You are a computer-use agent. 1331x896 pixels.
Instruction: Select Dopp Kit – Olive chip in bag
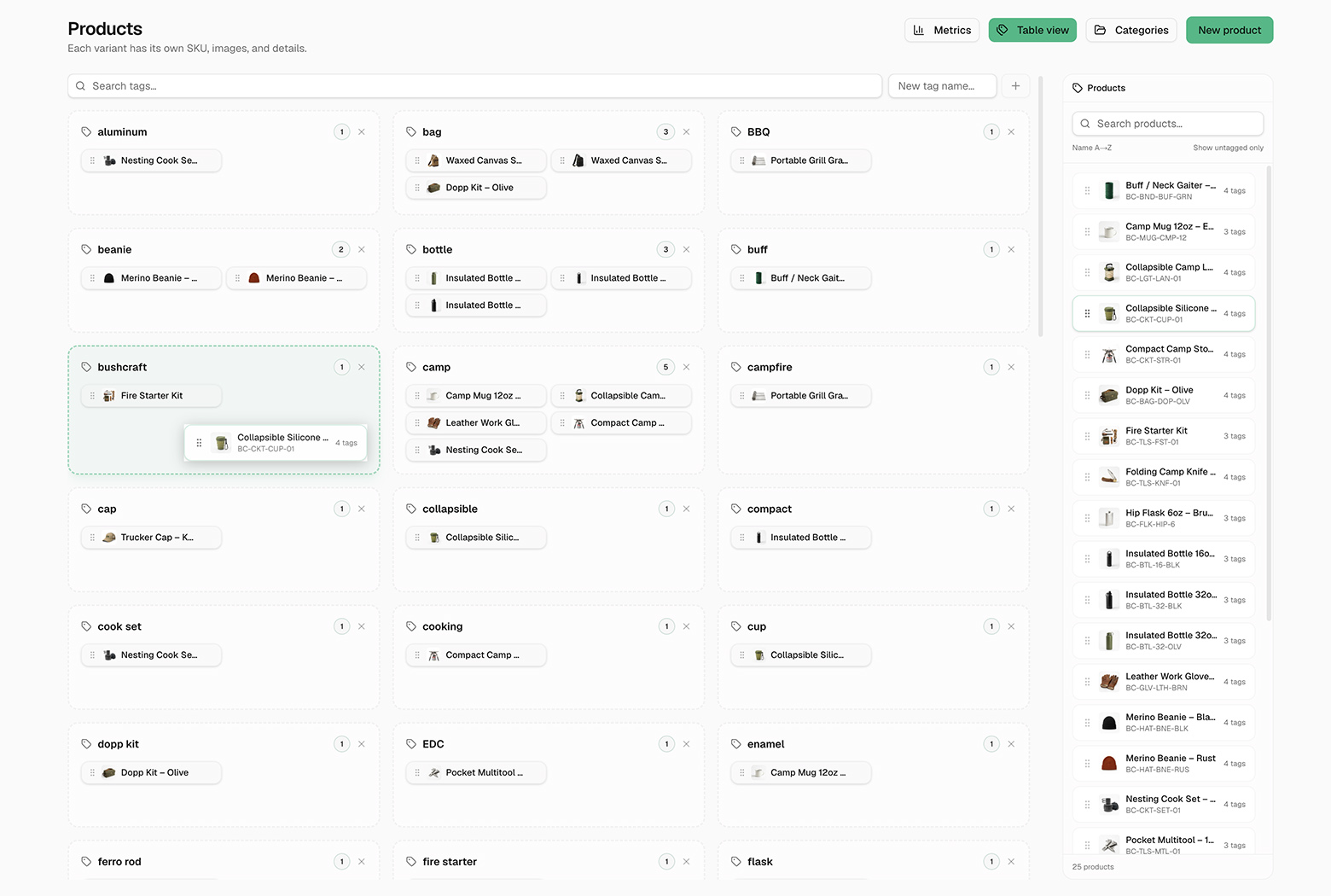pyautogui.click(x=476, y=188)
